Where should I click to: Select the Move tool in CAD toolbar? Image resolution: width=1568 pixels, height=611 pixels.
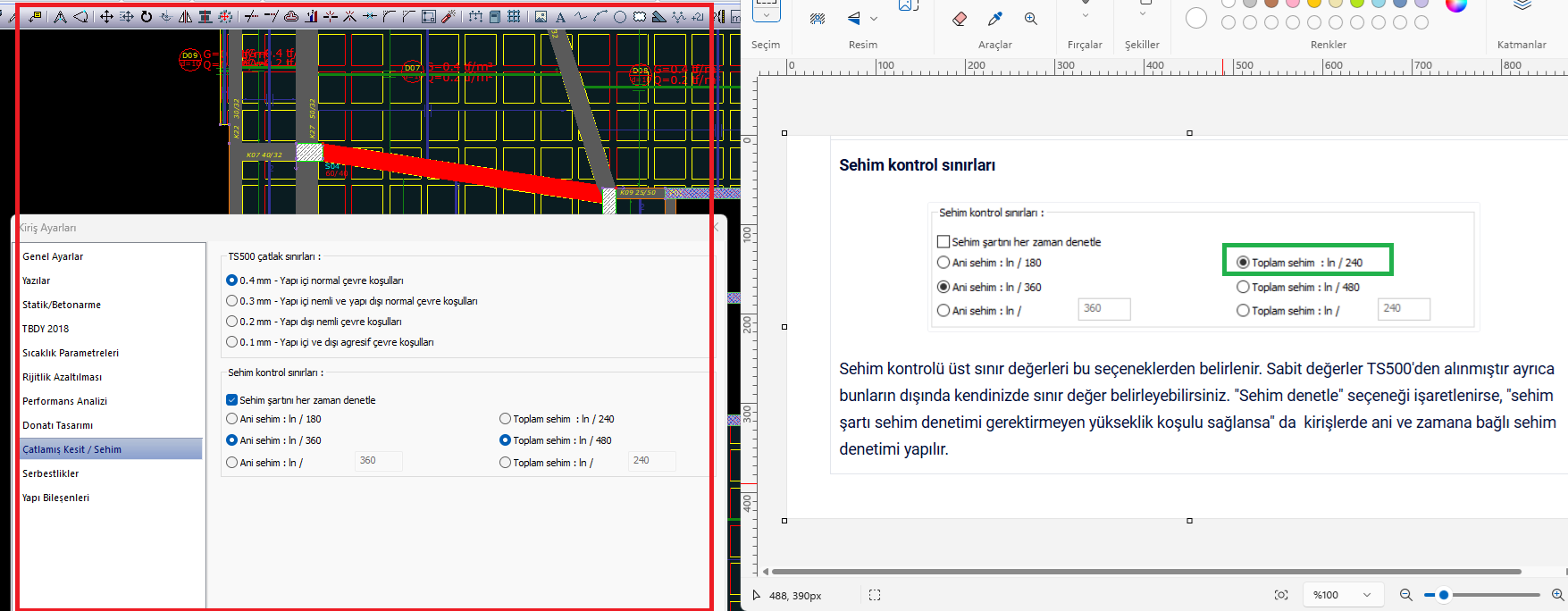click(x=106, y=16)
